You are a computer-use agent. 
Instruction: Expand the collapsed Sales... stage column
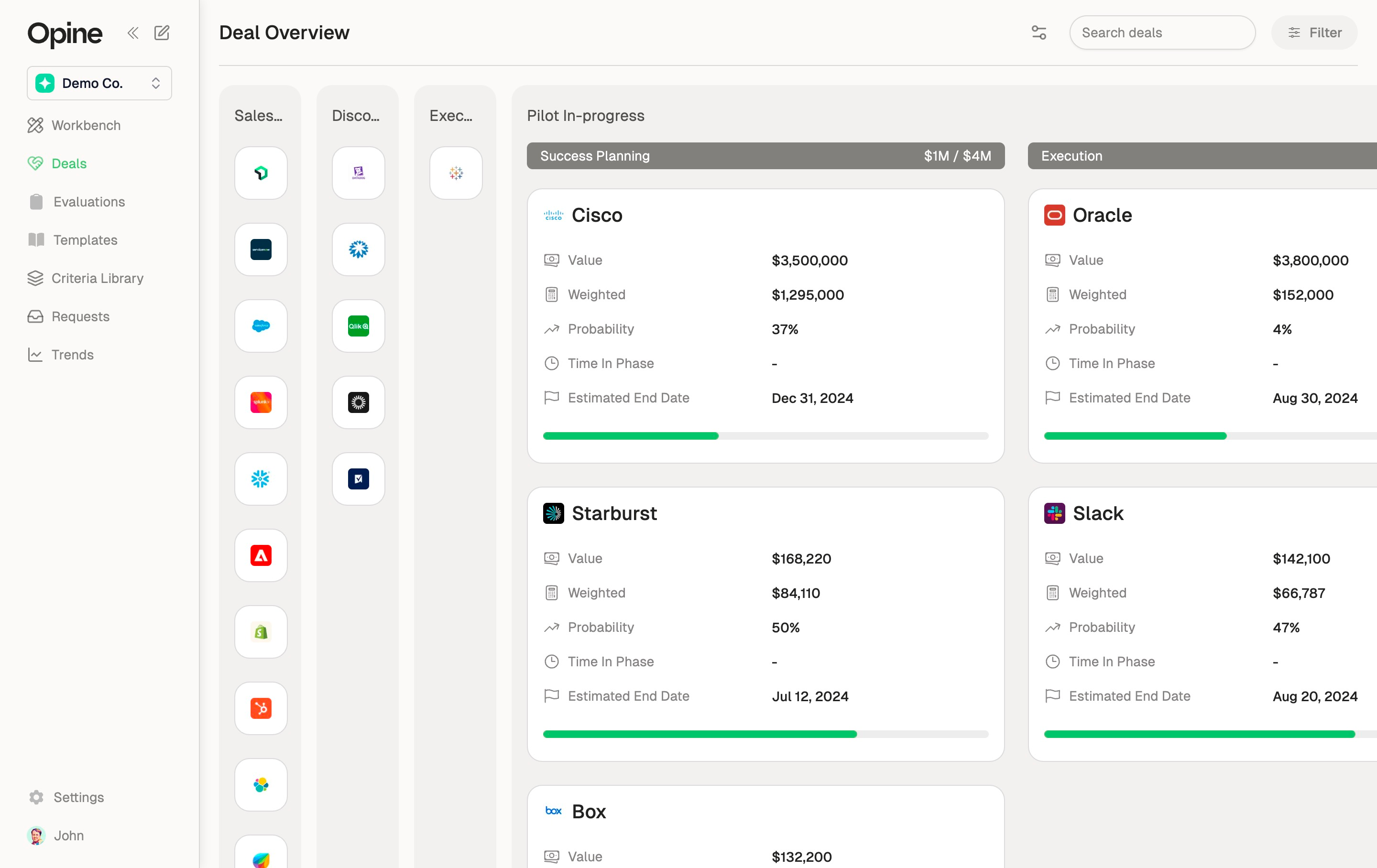click(x=259, y=116)
